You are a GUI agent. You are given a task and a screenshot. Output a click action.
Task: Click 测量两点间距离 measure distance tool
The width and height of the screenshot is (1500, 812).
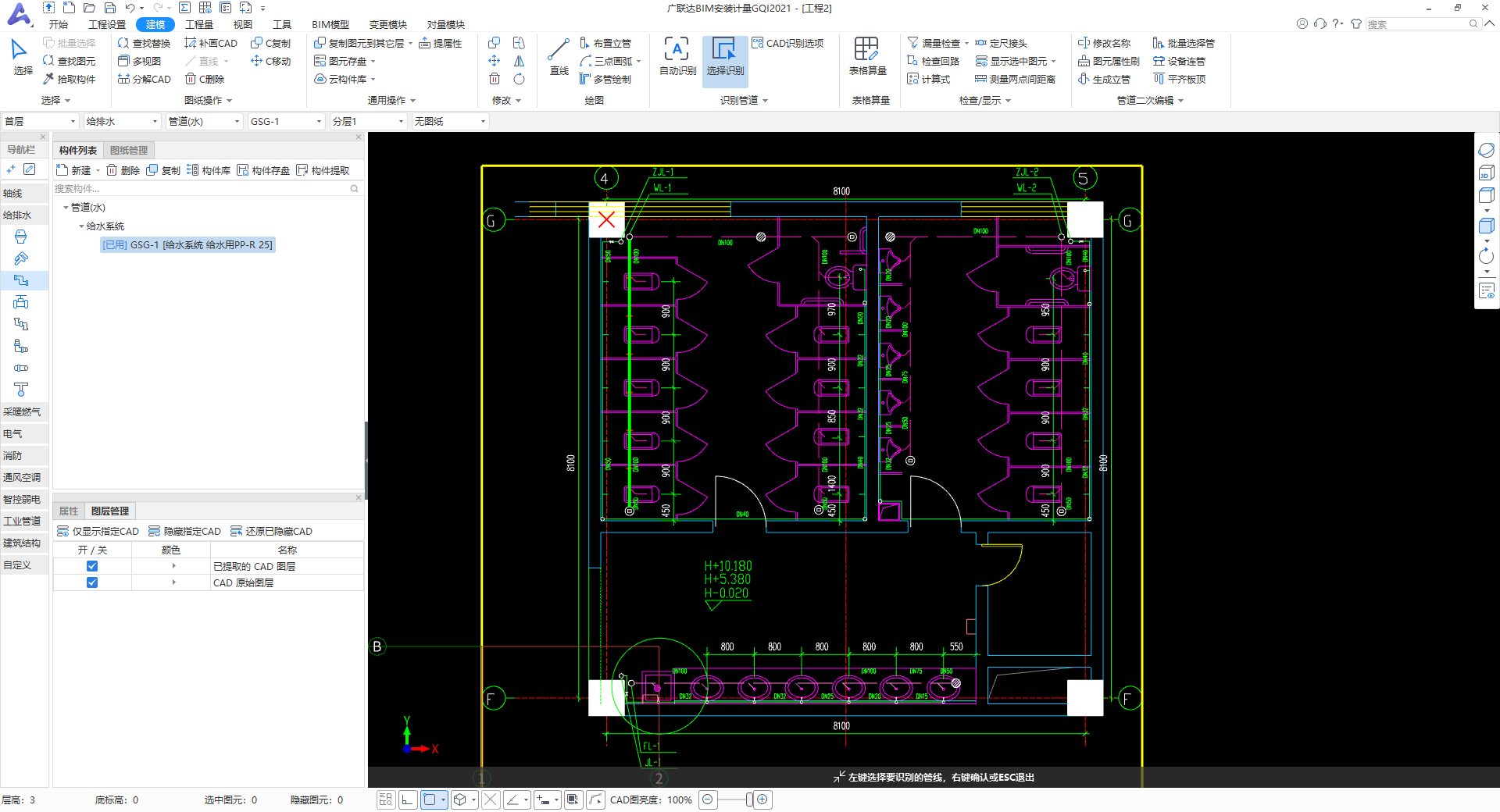pos(1015,80)
